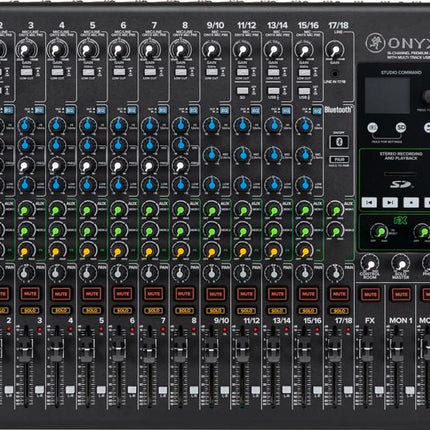Solo stereo channel 9/10
The height and width of the screenshot is (430, 430).
click(215, 311)
